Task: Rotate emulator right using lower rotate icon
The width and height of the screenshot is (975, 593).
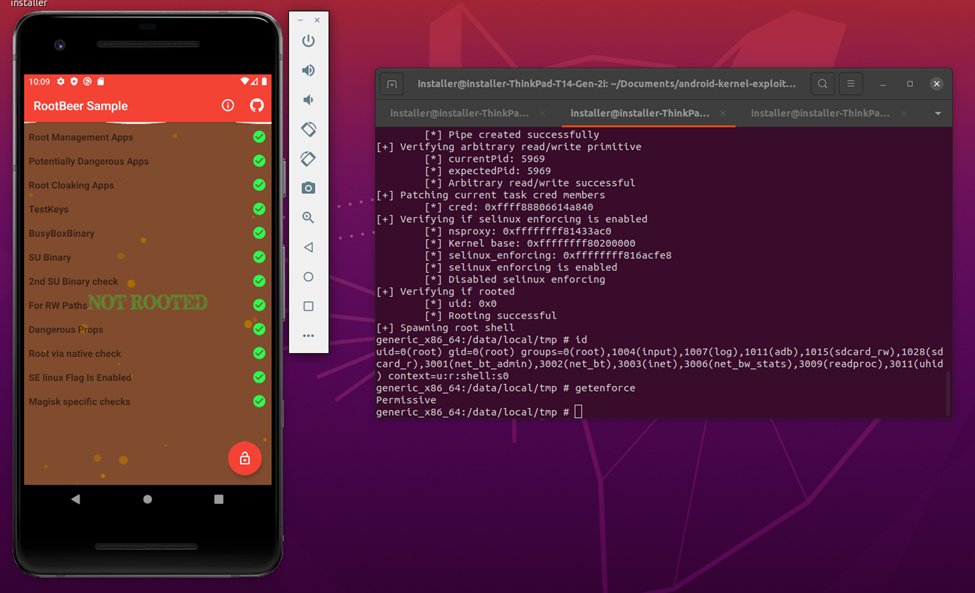Action: [x=308, y=159]
